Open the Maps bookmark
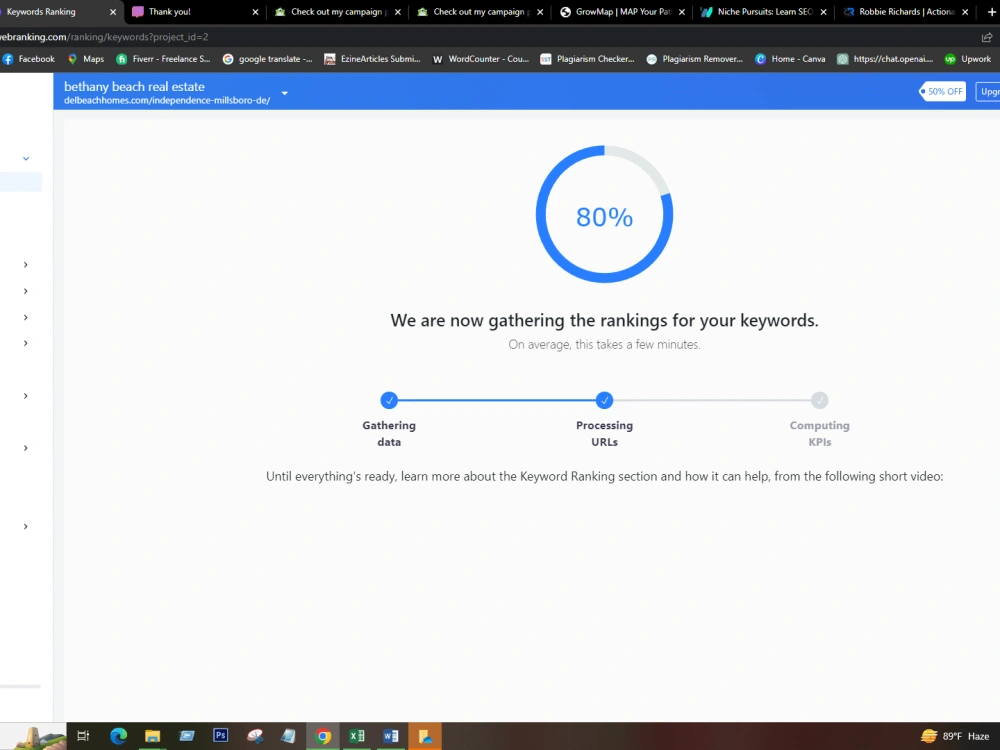 pyautogui.click(x=85, y=59)
